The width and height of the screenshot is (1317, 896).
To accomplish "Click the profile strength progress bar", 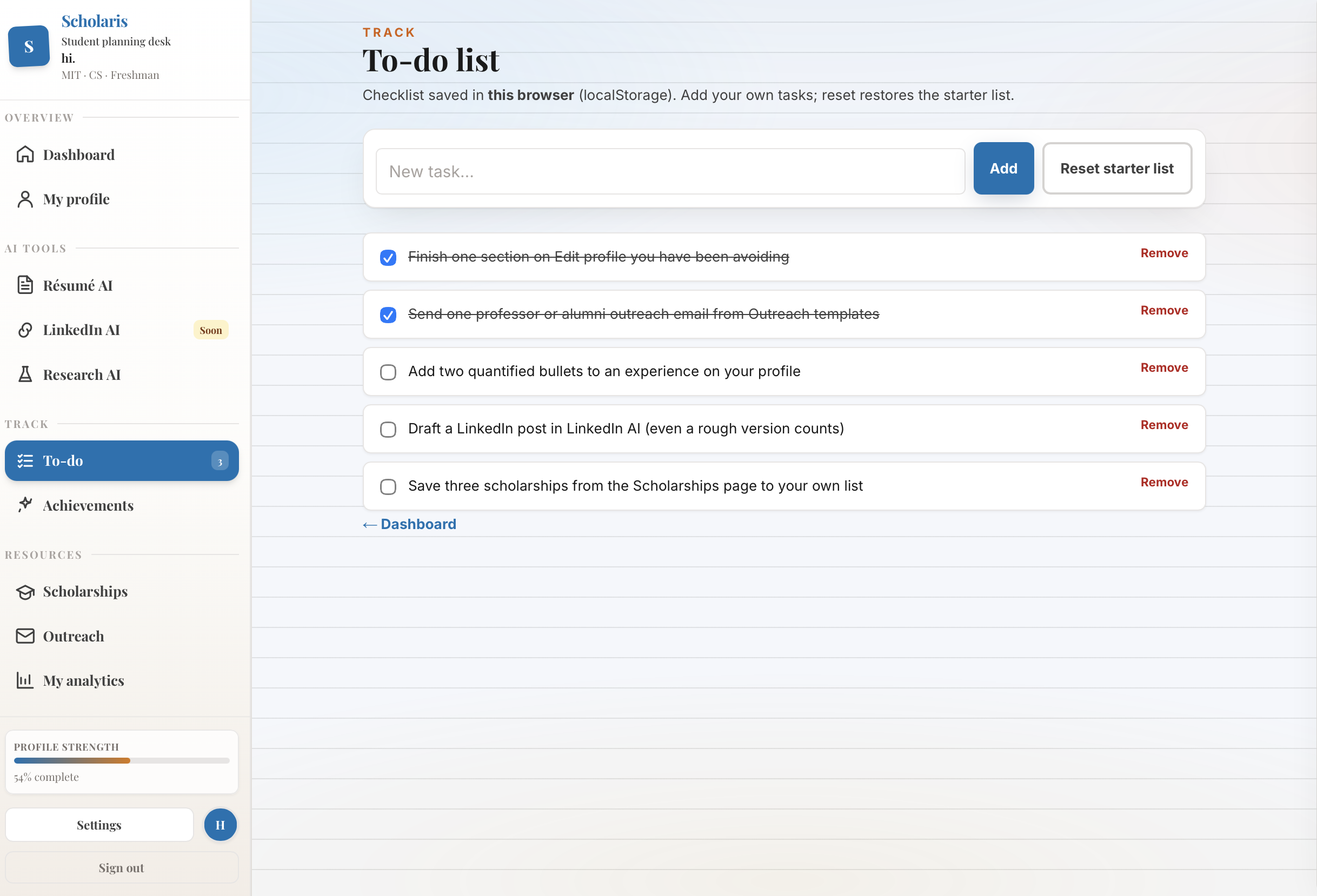I will [121, 761].
